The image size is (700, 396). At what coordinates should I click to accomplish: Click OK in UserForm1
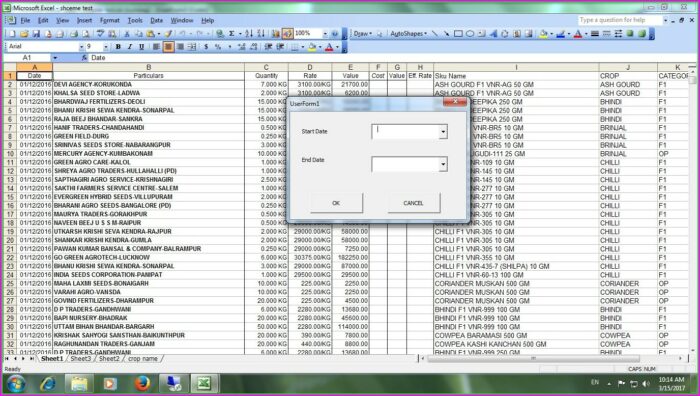click(x=336, y=203)
